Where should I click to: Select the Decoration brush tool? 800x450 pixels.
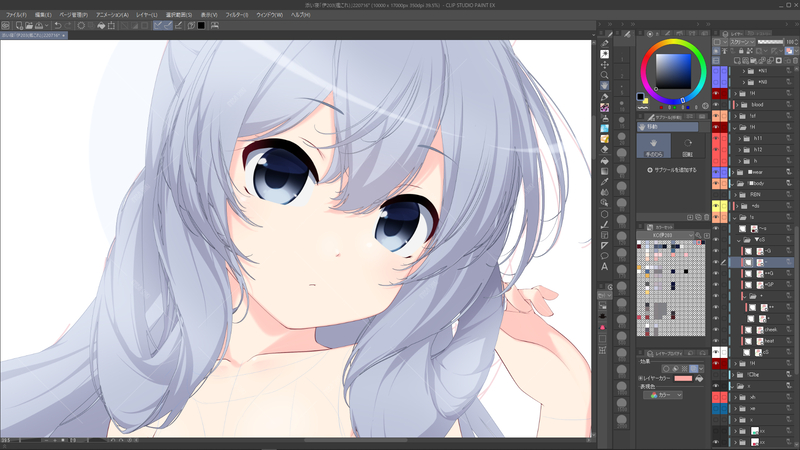[605, 108]
